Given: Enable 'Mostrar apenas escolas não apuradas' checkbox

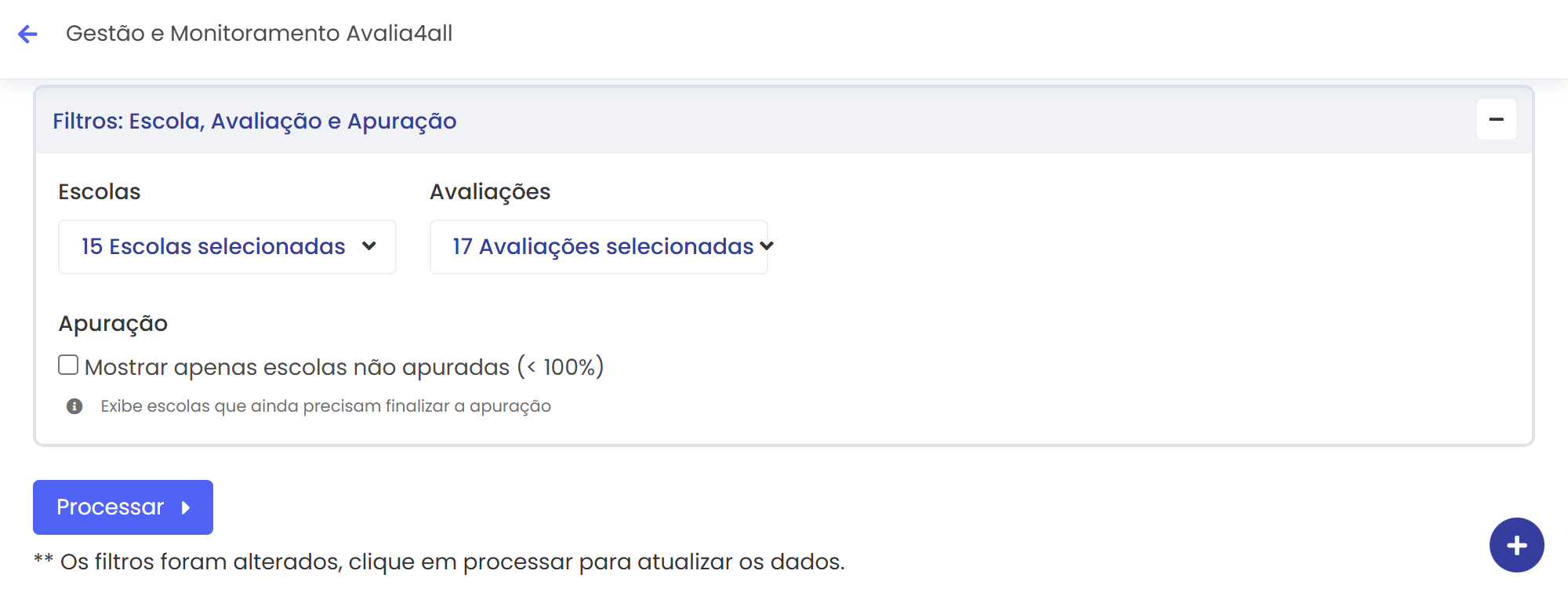Looking at the screenshot, I should (x=67, y=364).
